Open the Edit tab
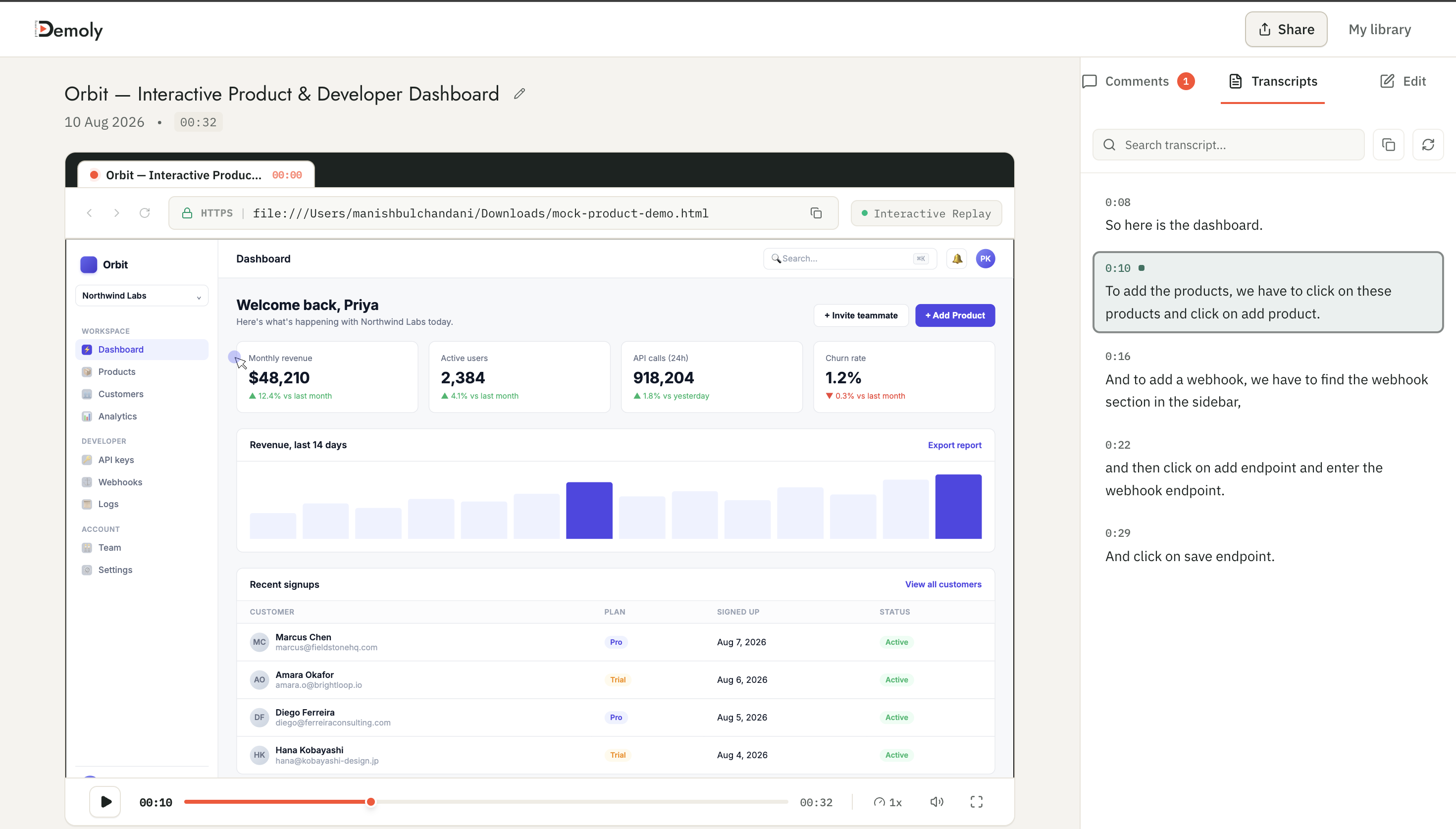This screenshot has width=1456, height=829. coord(1403,81)
